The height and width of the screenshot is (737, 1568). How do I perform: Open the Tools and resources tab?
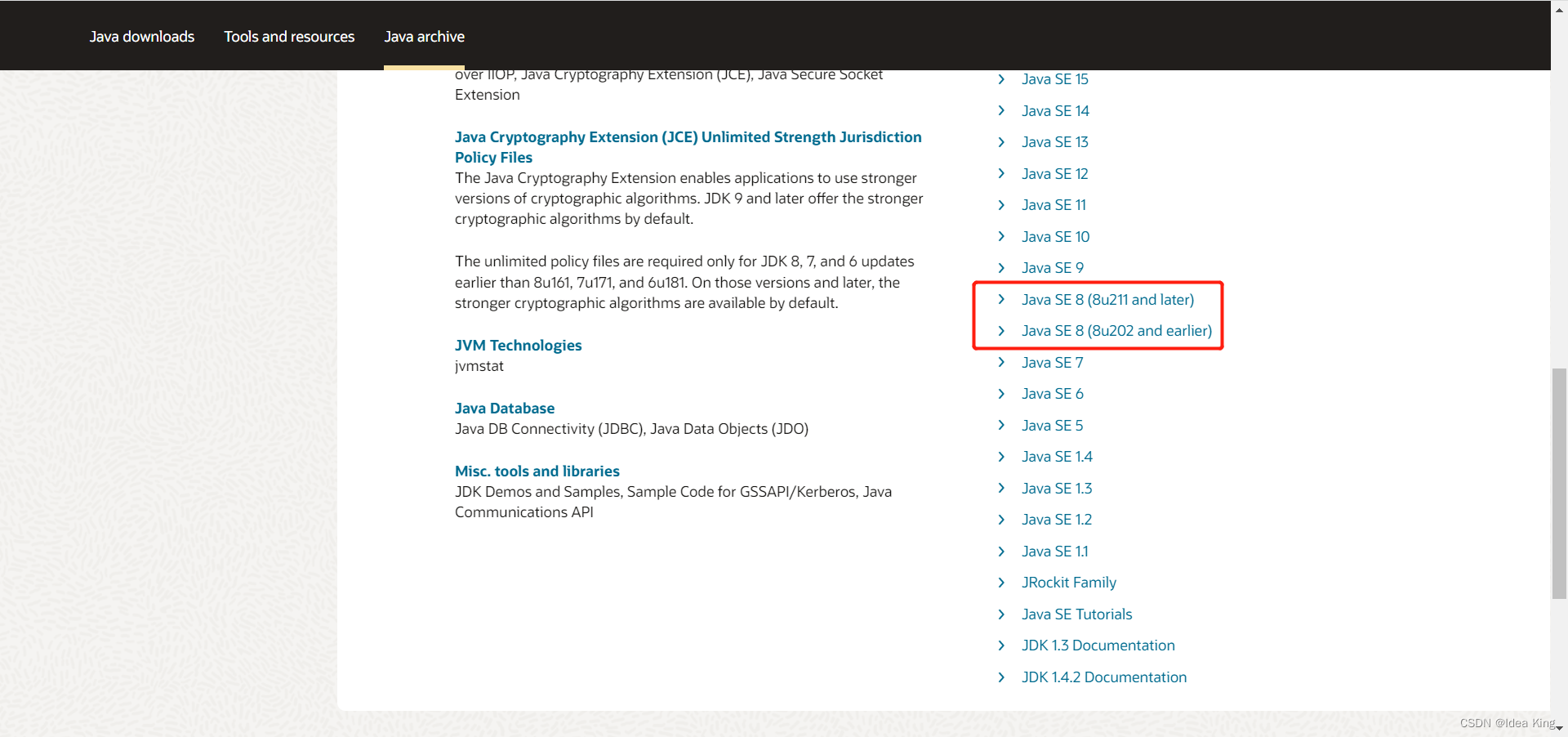(289, 37)
